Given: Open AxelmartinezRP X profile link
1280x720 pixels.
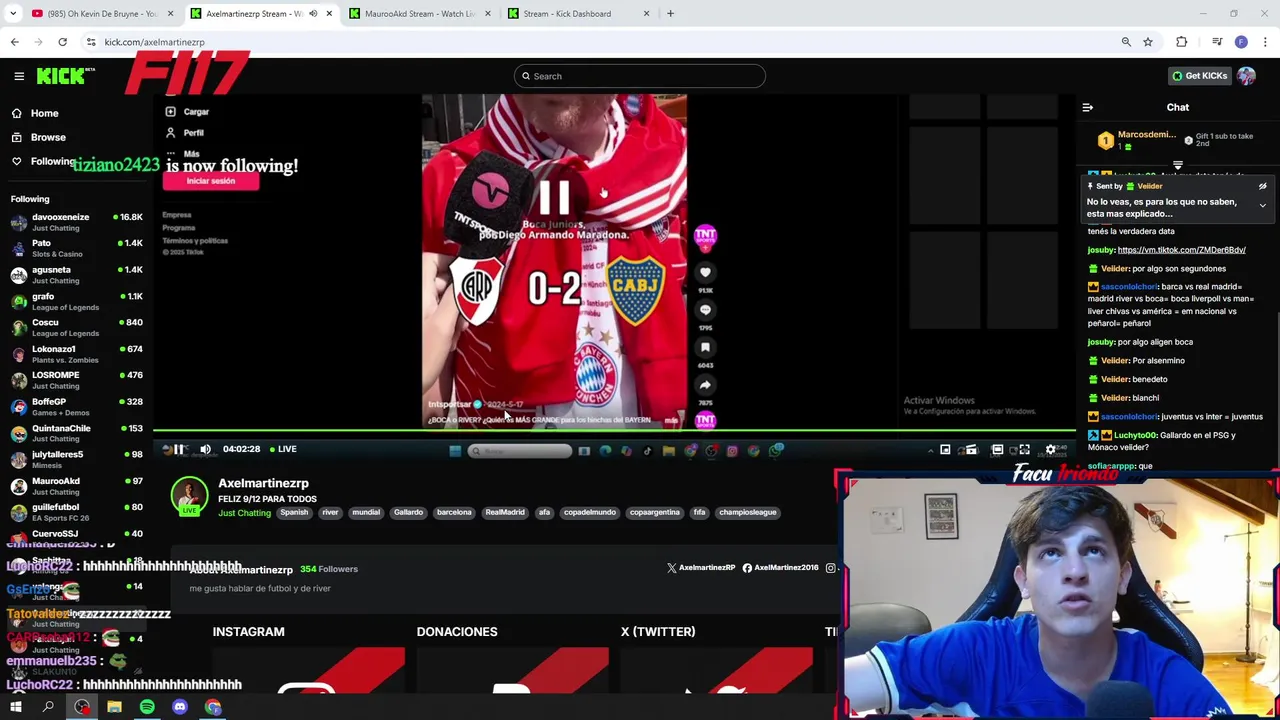Looking at the screenshot, I should (x=701, y=568).
